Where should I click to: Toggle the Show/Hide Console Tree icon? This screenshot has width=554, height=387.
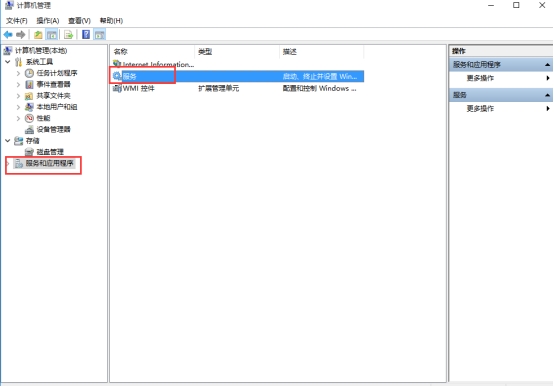coord(52,35)
